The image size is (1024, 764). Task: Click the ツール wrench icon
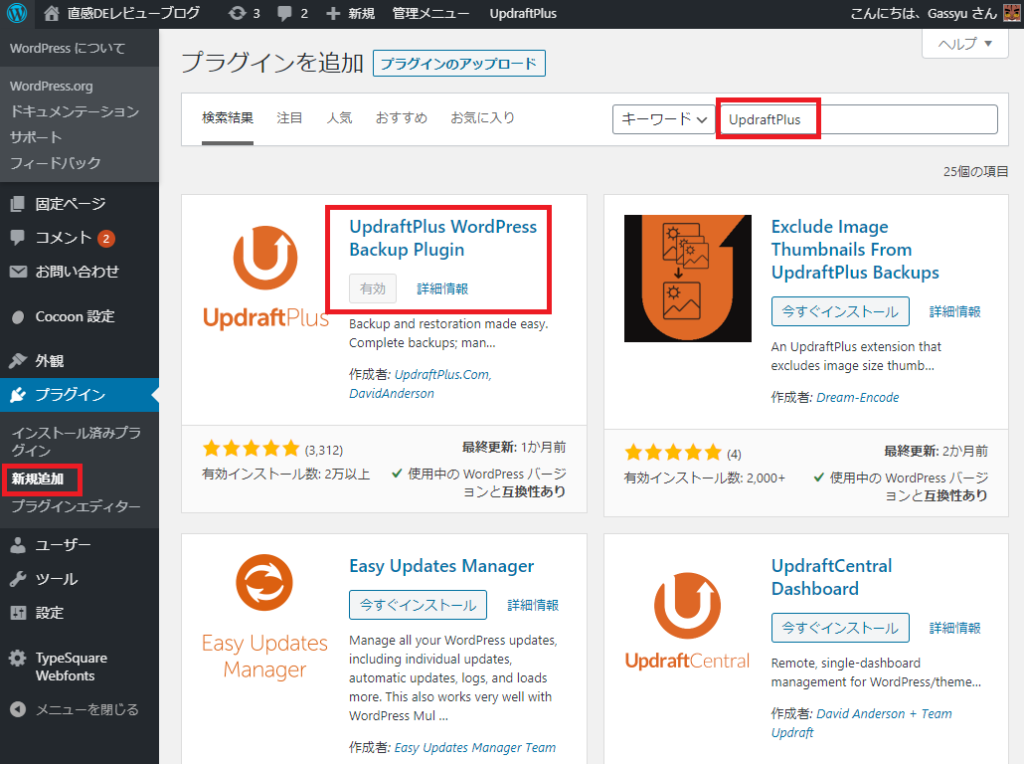pyautogui.click(x=18, y=579)
